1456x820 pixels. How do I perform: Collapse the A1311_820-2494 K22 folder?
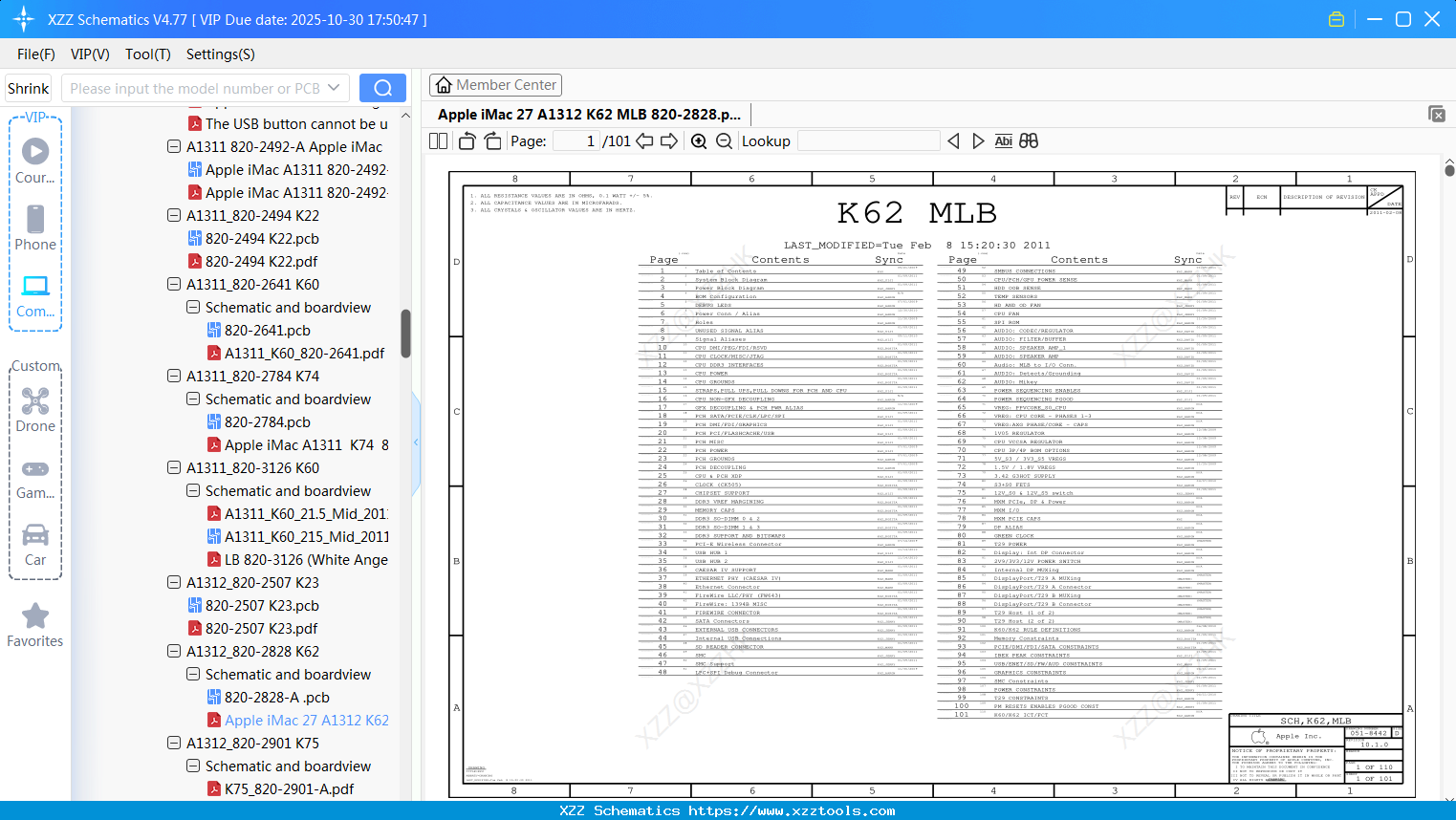pyautogui.click(x=174, y=216)
